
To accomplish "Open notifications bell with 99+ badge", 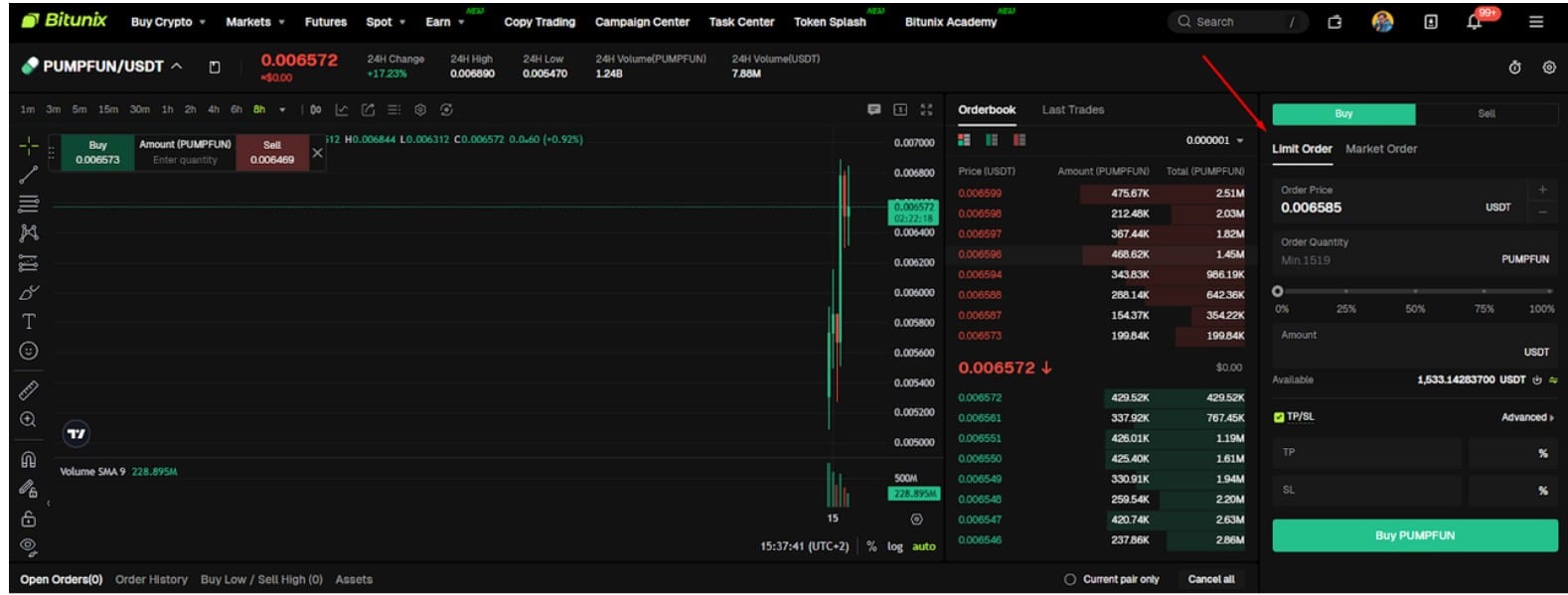I will click(1475, 22).
